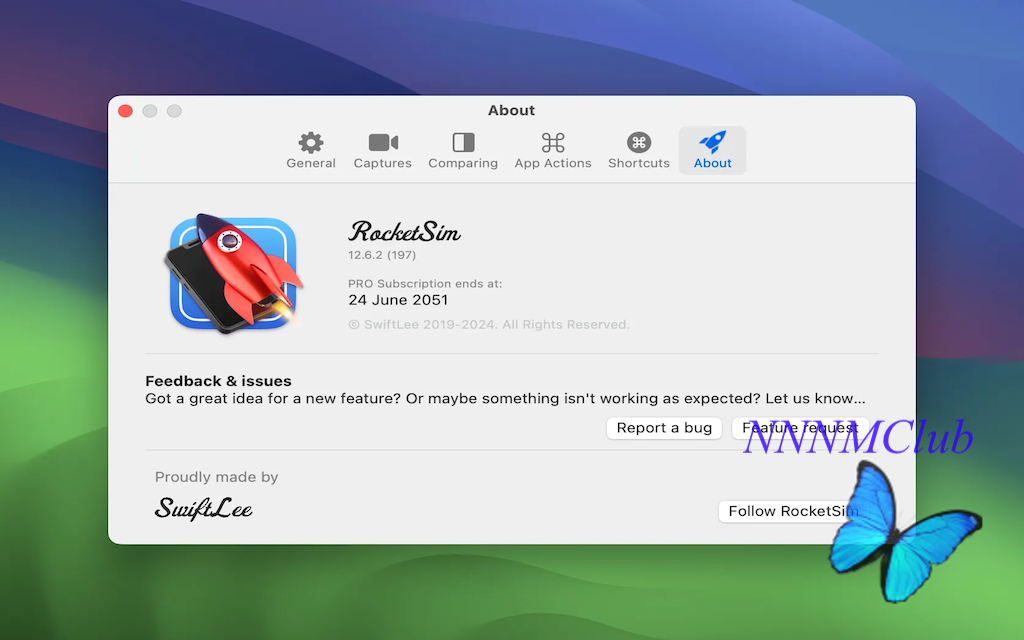Click the RocketSim script title
This screenshot has height=640, width=1024.
404,232
